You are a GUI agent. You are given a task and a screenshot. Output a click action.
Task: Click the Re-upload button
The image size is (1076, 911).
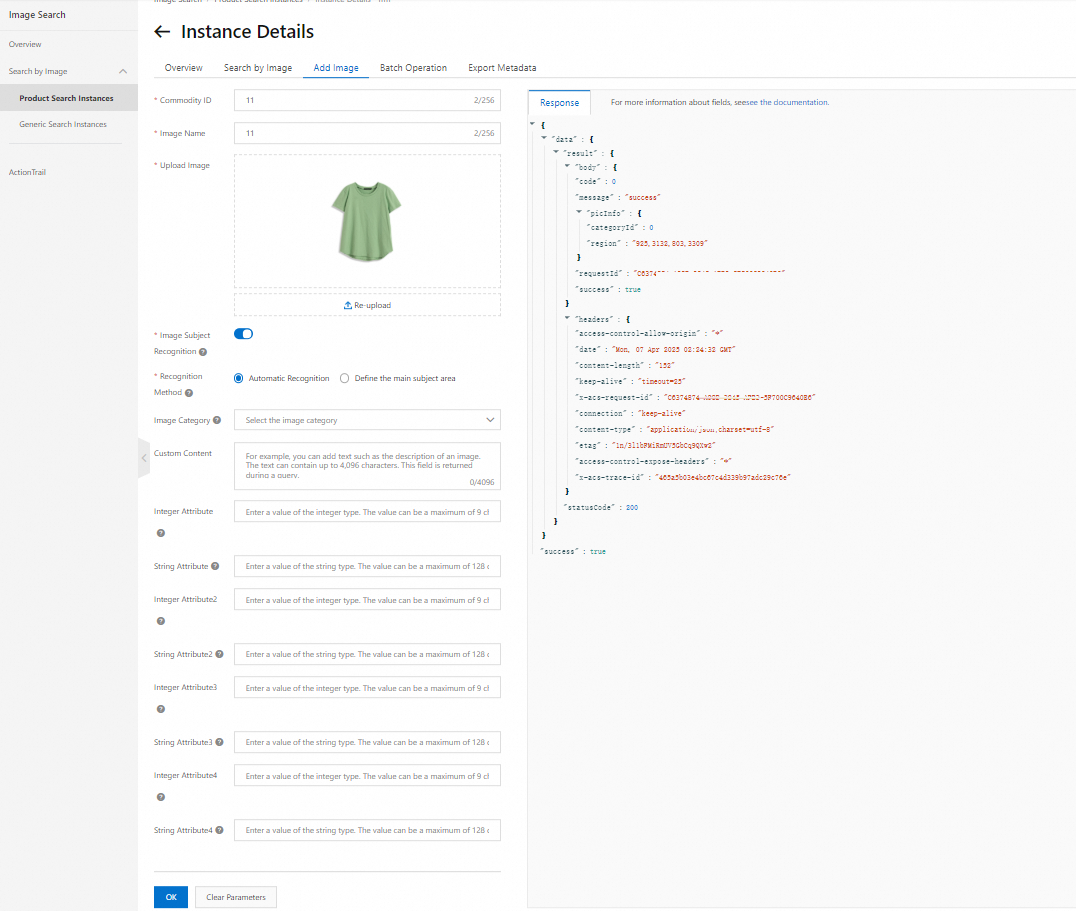pyautogui.click(x=367, y=305)
